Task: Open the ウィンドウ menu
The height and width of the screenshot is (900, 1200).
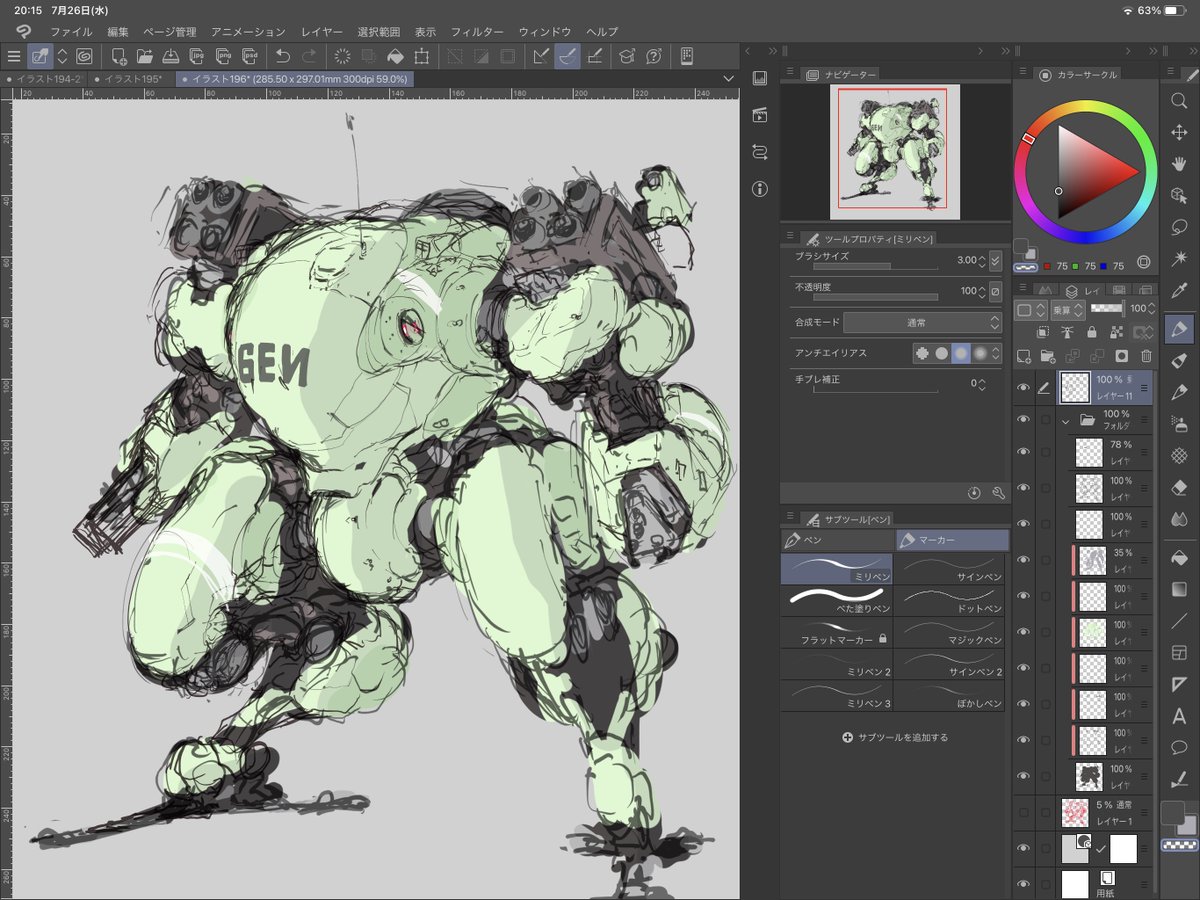Action: pos(545,32)
